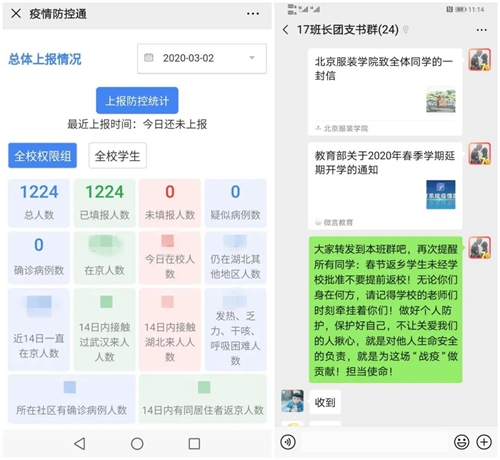The height and width of the screenshot is (460, 500).
Task: Tap the voice input icon in chat bar
Action: (288, 442)
